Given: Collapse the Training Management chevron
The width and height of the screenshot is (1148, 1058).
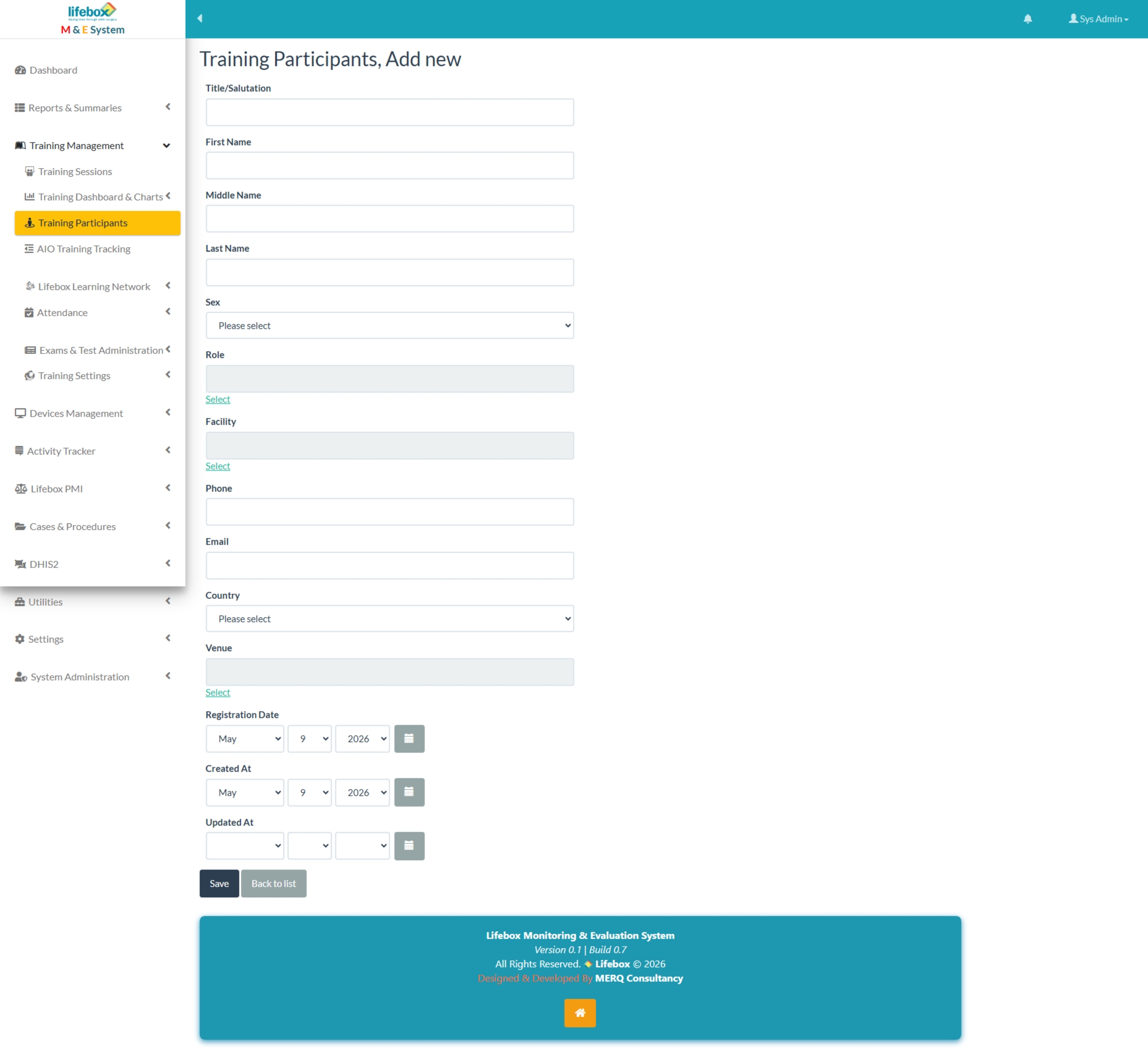Looking at the screenshot, I should point(166,145).
